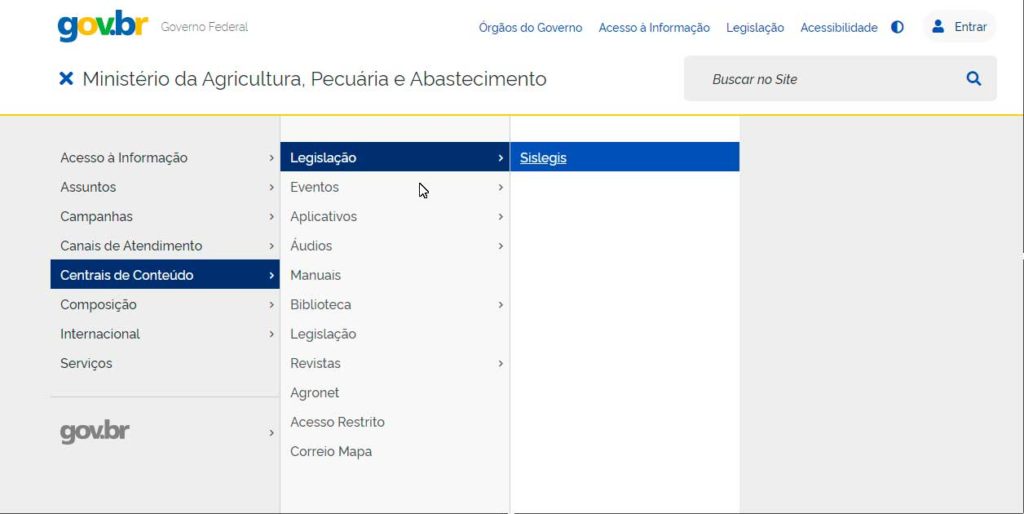This screenshot has height=514, width=1024.
Task: Expand the Eventos submenu arrow
Action: point(500,187)
